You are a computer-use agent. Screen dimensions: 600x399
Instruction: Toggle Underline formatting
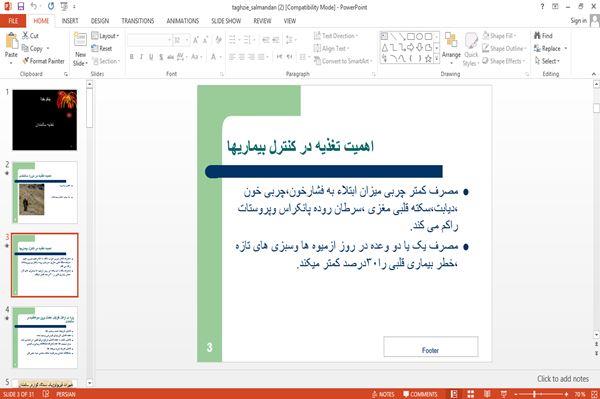[151, 57]
